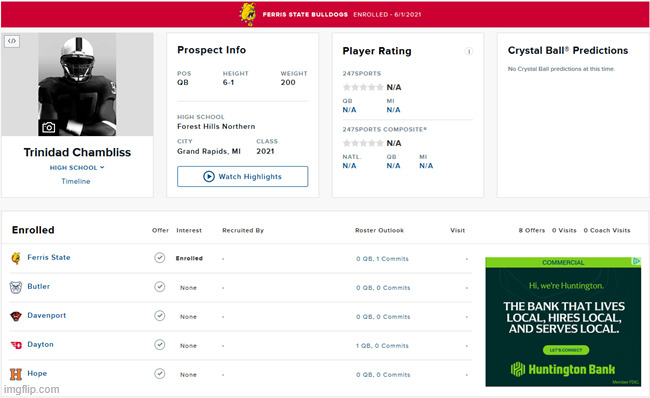The height and width of the screenshot is (398, 650).
Task: Click Butler roster outlook '0 QB, 0 Commits'
Action: 383,288
